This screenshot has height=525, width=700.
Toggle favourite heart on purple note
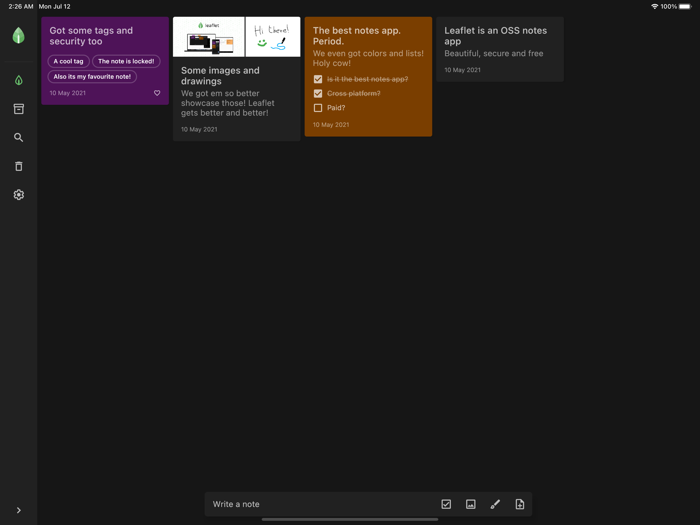157,93
